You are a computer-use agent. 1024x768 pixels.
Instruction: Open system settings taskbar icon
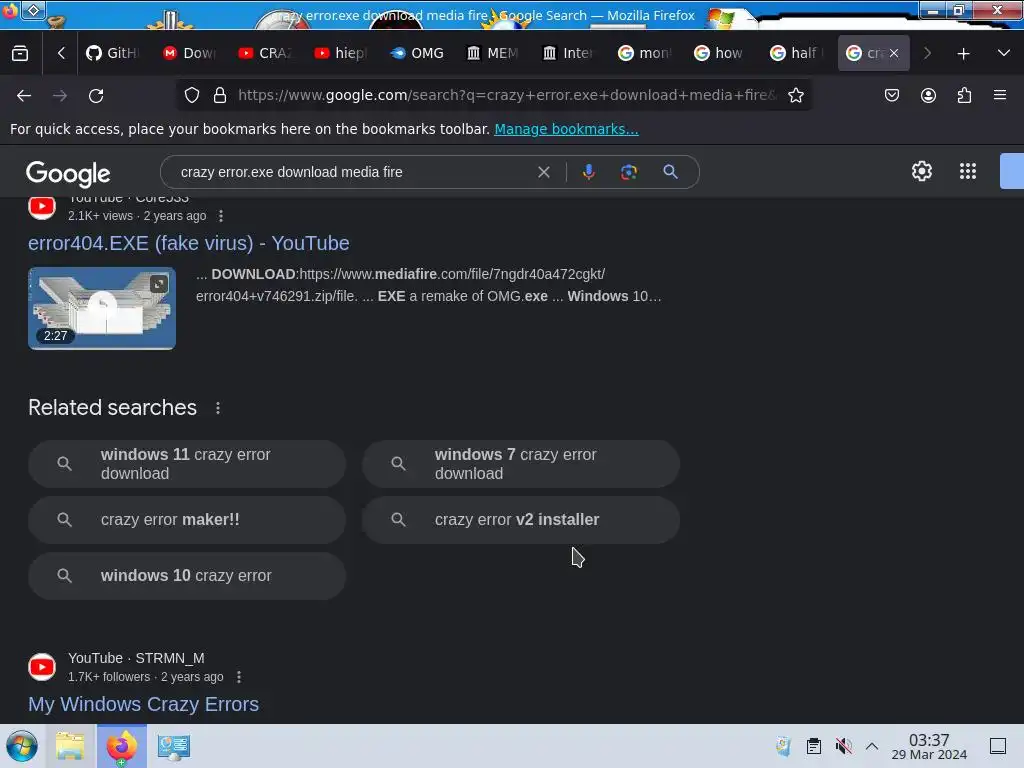(173, 746)
